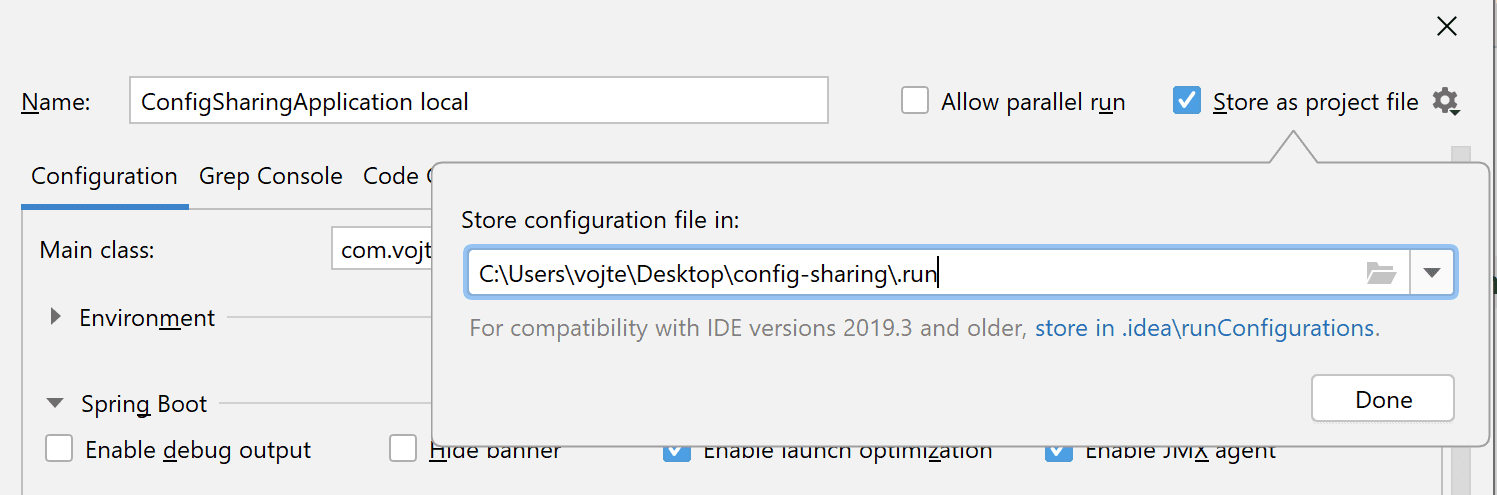Open the path history dropdown arrow

tap(1432, 273)
